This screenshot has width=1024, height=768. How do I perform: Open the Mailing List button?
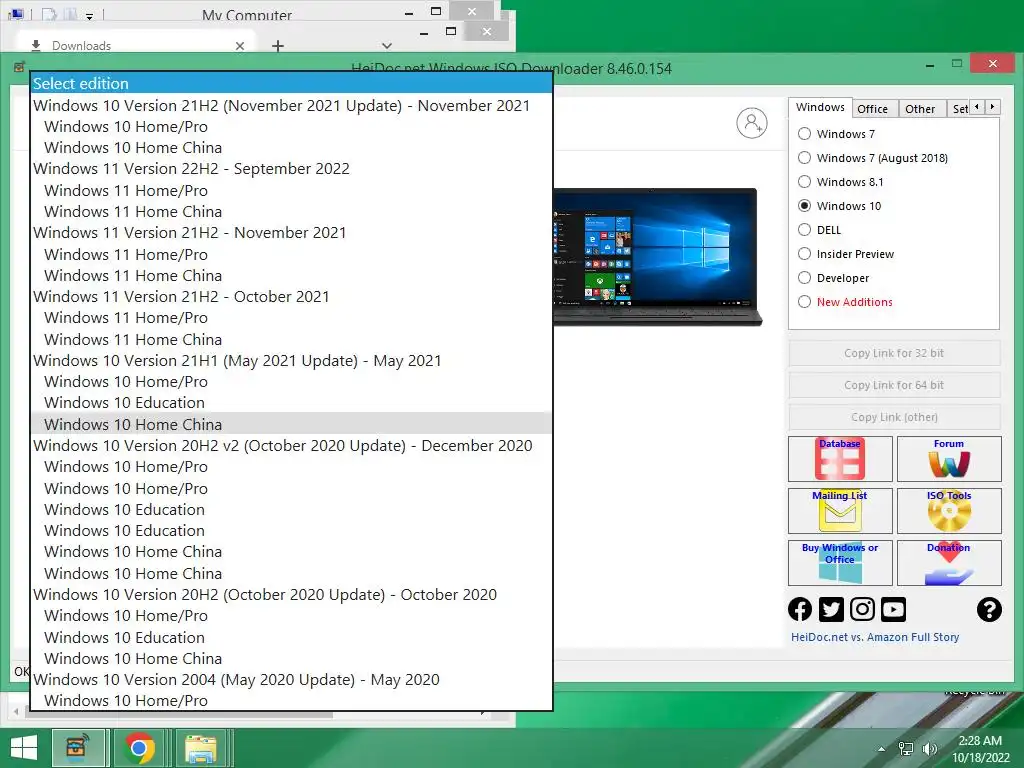click(x=840, y=511)
